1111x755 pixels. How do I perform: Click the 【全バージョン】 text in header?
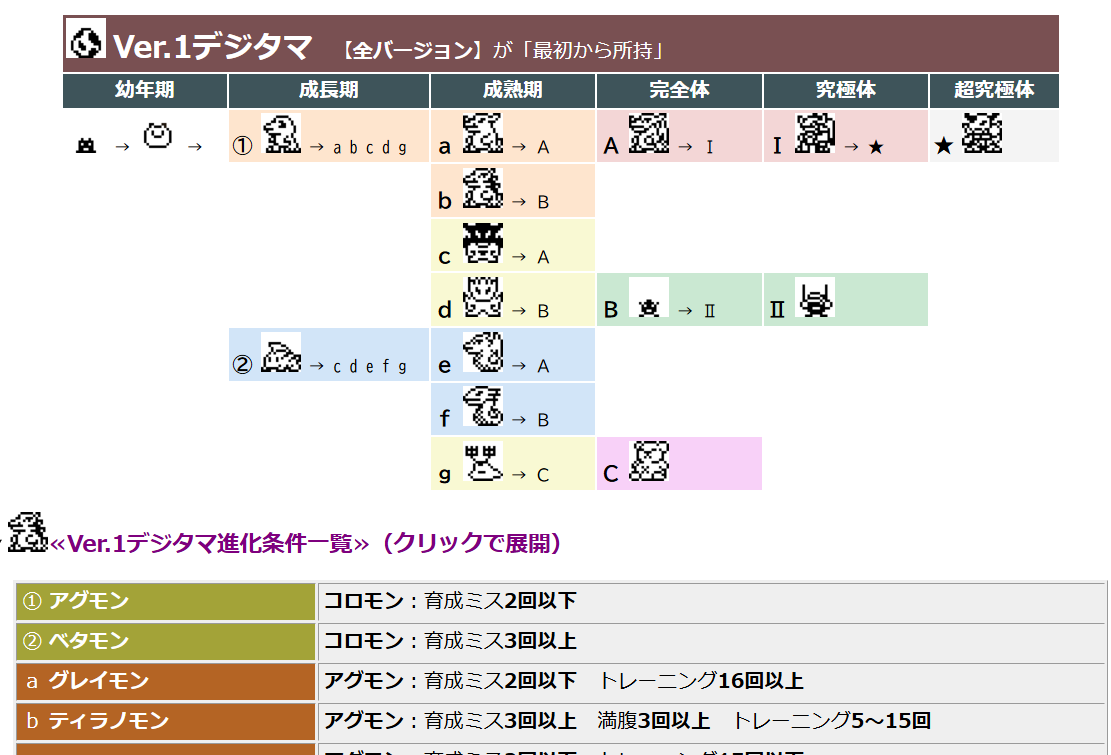[410, 50]
